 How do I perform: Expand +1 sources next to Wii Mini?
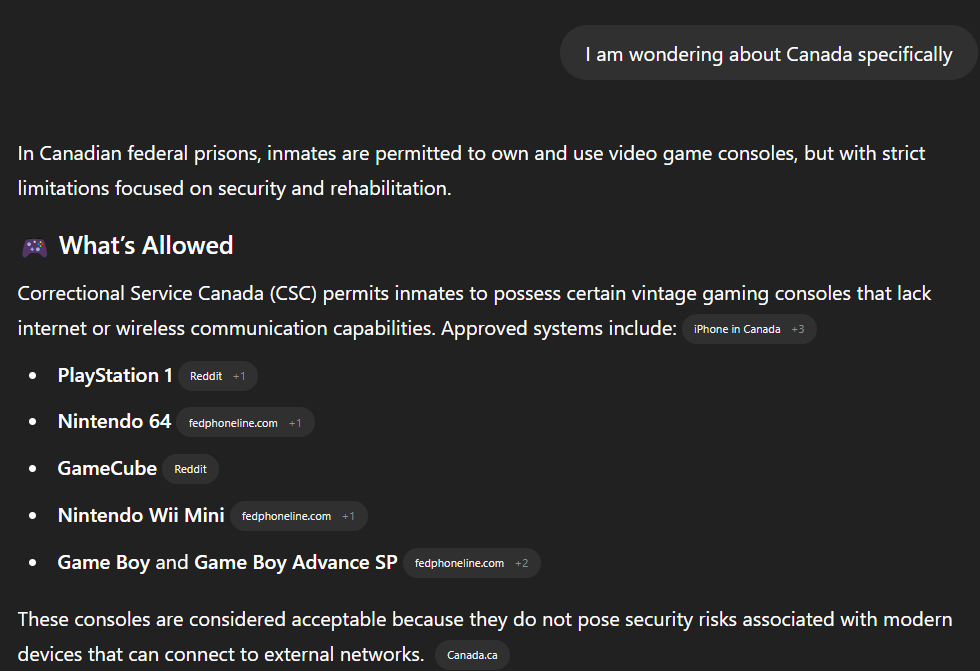348,516
